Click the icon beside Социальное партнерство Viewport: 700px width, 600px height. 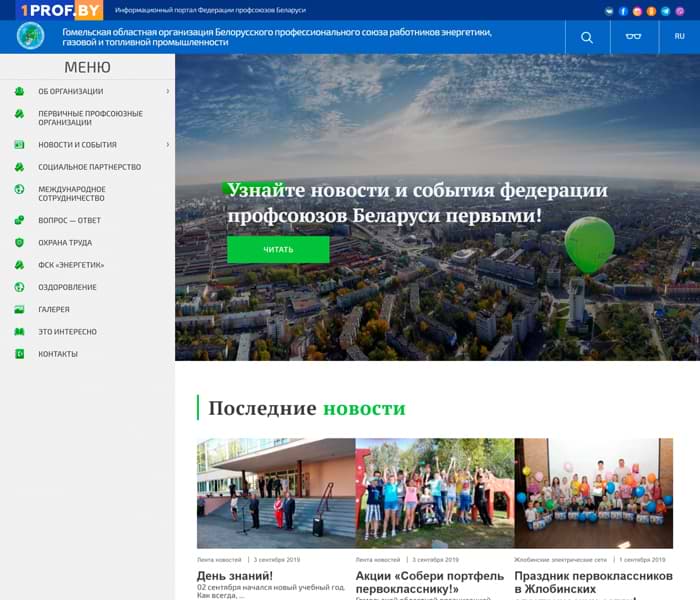coord(19,167)
